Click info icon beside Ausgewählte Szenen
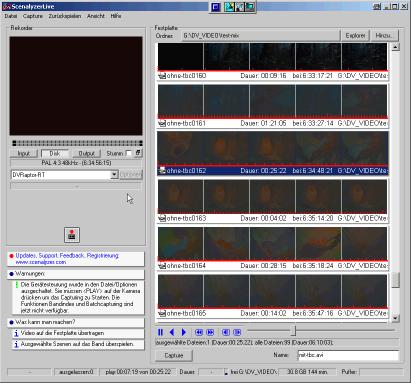This screenshot has height=383, width=411. point(16,344)
